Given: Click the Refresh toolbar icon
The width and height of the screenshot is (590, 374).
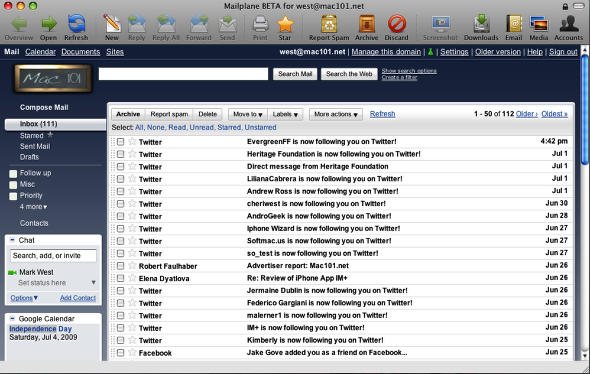Looking at the screenshot, I should tap(76, 24).
